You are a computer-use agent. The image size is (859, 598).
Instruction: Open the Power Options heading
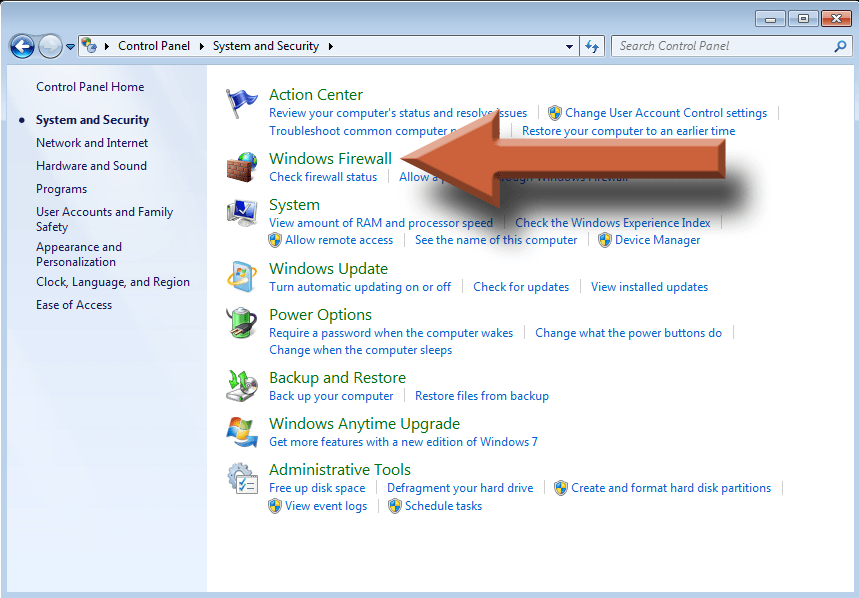pyautogui.click(x=320, y=315)
